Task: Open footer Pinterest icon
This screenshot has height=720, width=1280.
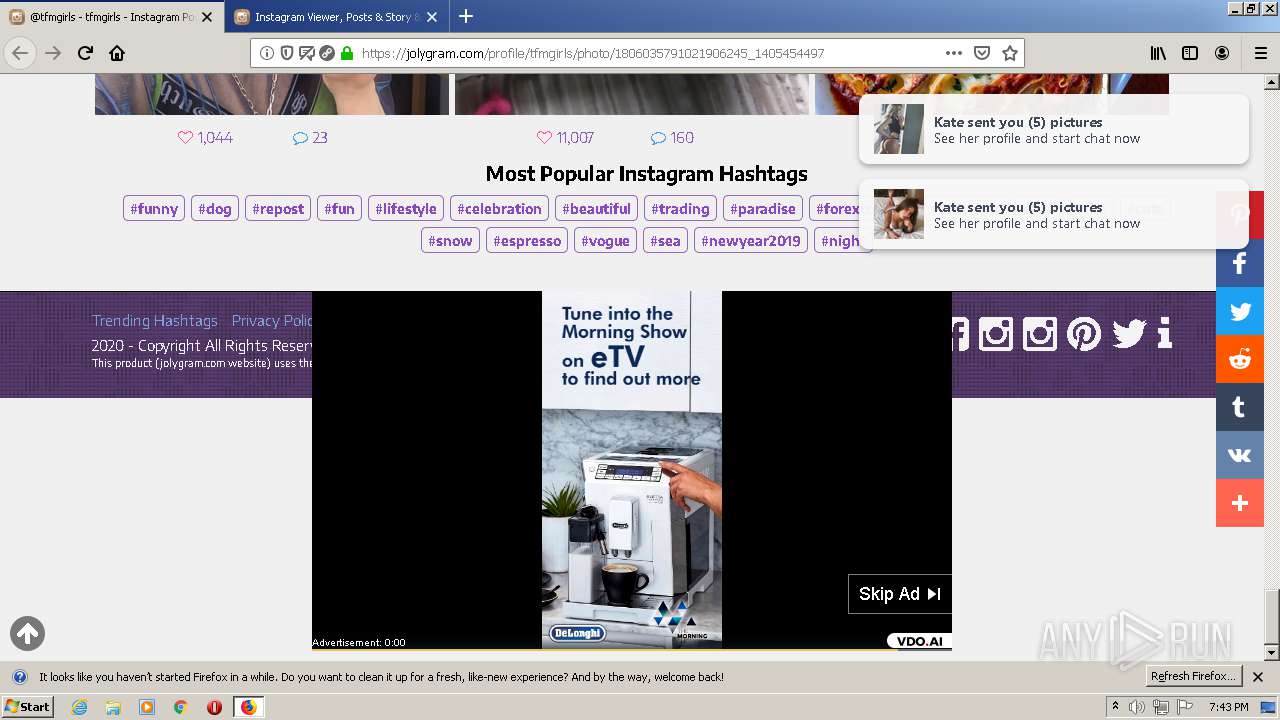Action: (x=1084, y=333)
